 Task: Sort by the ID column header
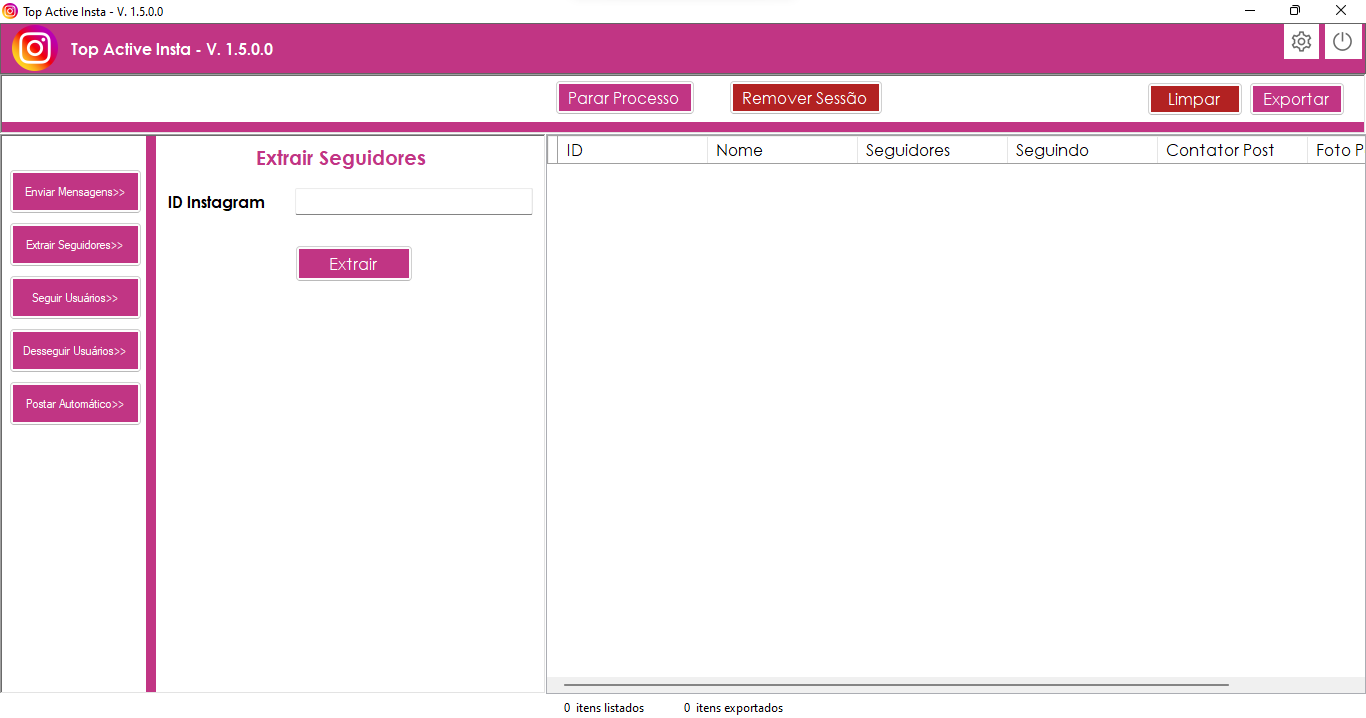632,150
